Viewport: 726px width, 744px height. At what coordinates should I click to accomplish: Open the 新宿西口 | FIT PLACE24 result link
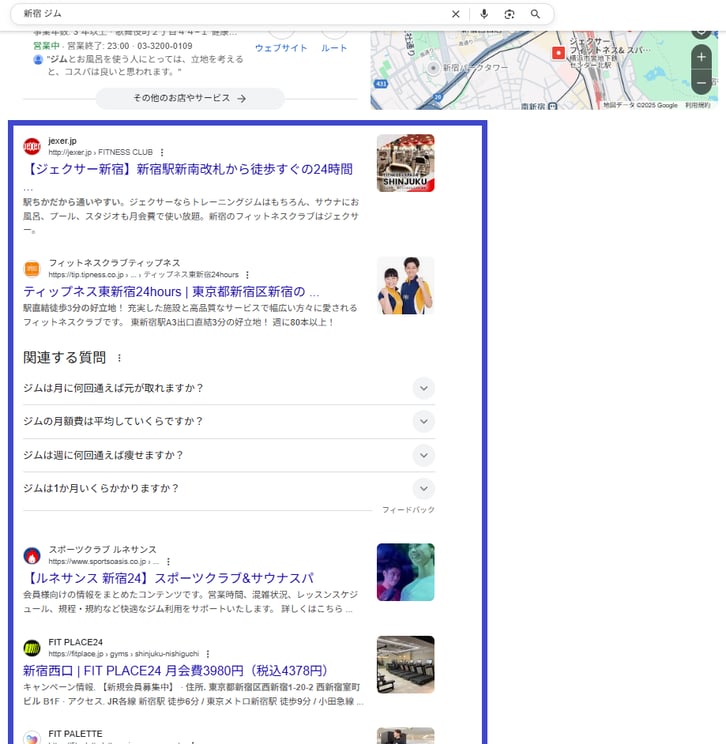175,670
